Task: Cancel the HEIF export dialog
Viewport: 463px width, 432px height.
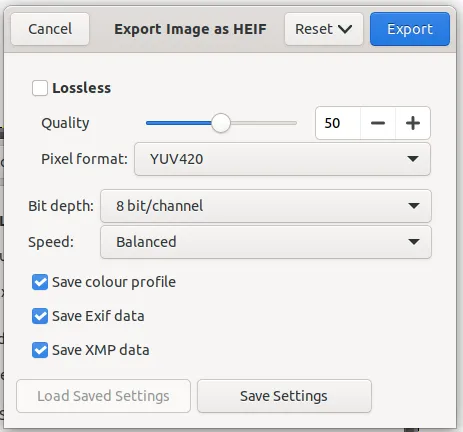Action: [50, 29]
